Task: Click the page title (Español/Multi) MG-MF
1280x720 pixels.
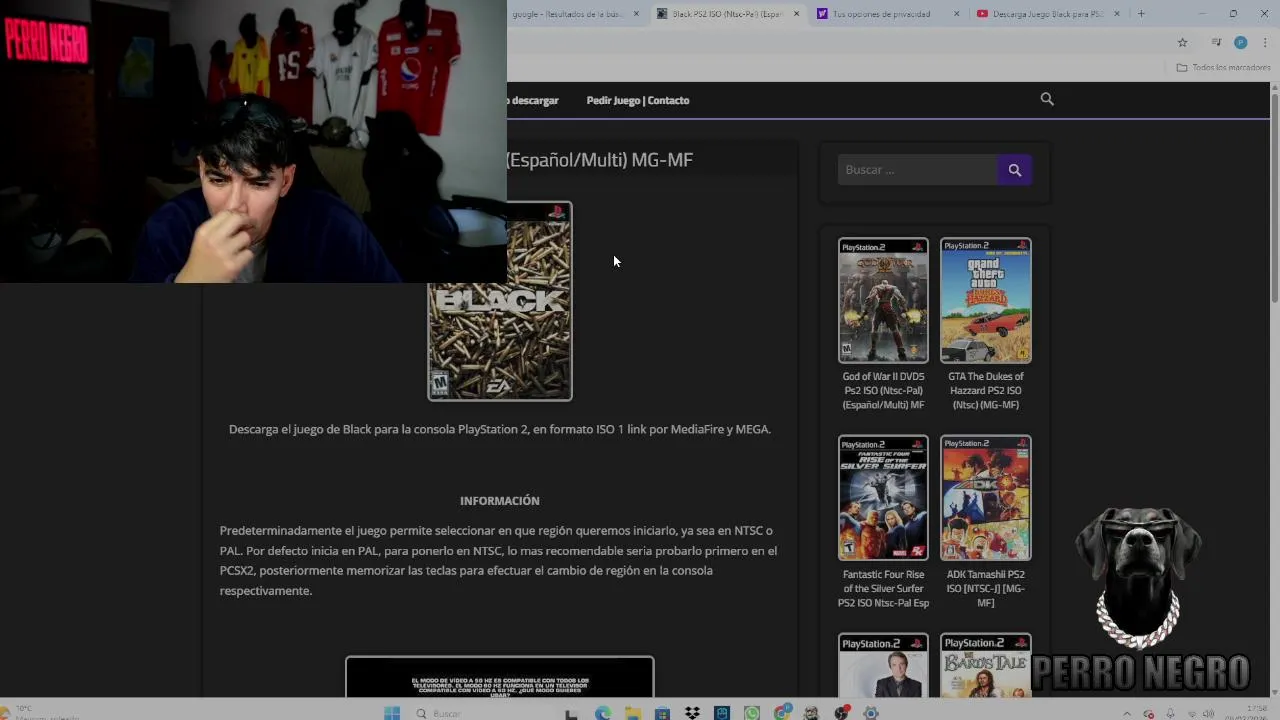Action: coord(600,160)
